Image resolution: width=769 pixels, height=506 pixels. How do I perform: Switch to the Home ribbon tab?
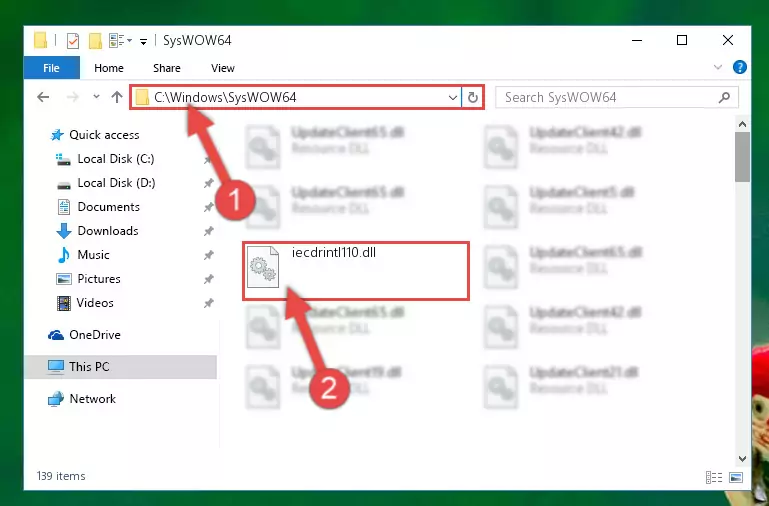(109, 68)
